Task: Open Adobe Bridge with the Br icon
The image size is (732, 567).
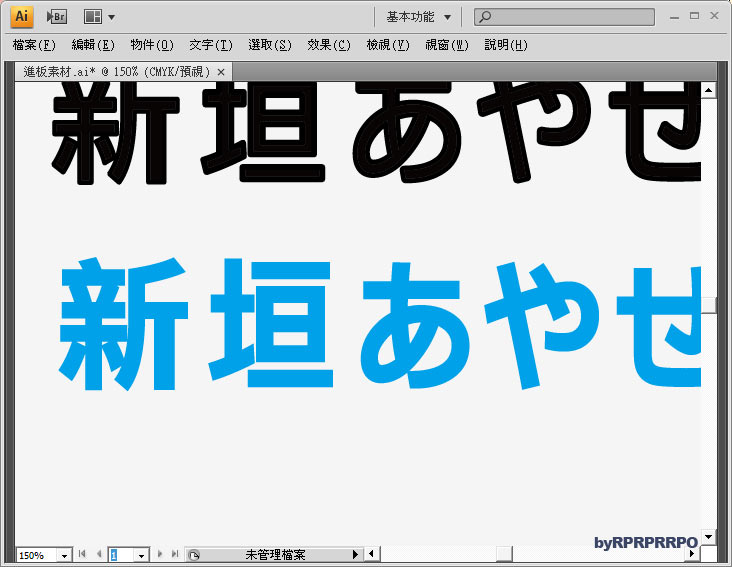Action: 56,17
